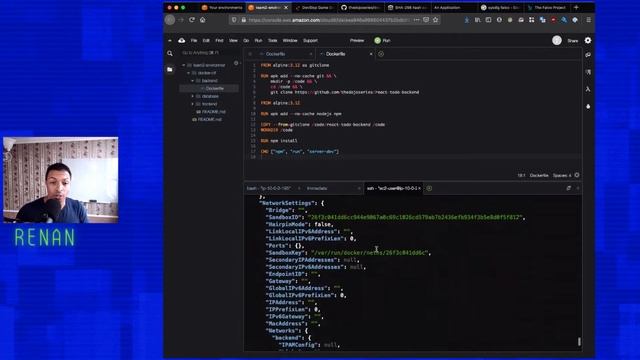
Task: Expand the database folder
Action: [x=193, y=96]
